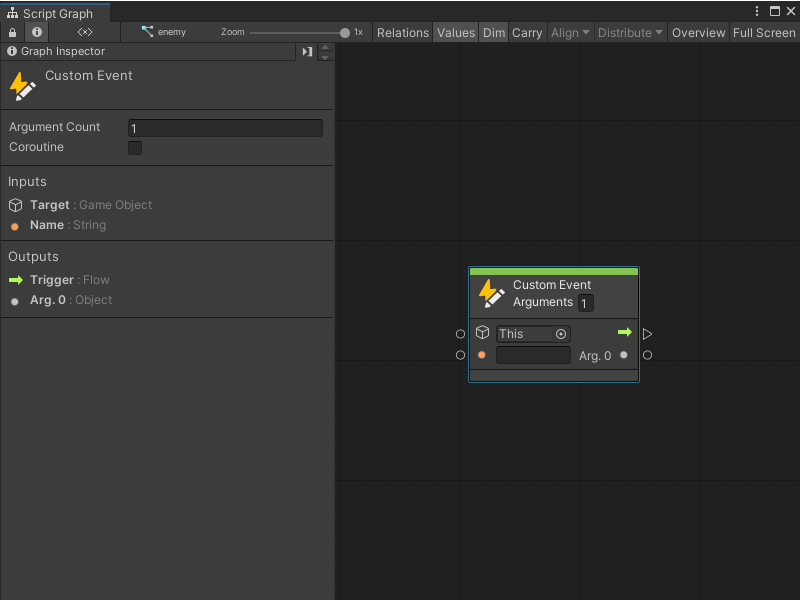Open the window options ellipsis menu
This screenshot has width=800, height=600.
pos(757,10)
